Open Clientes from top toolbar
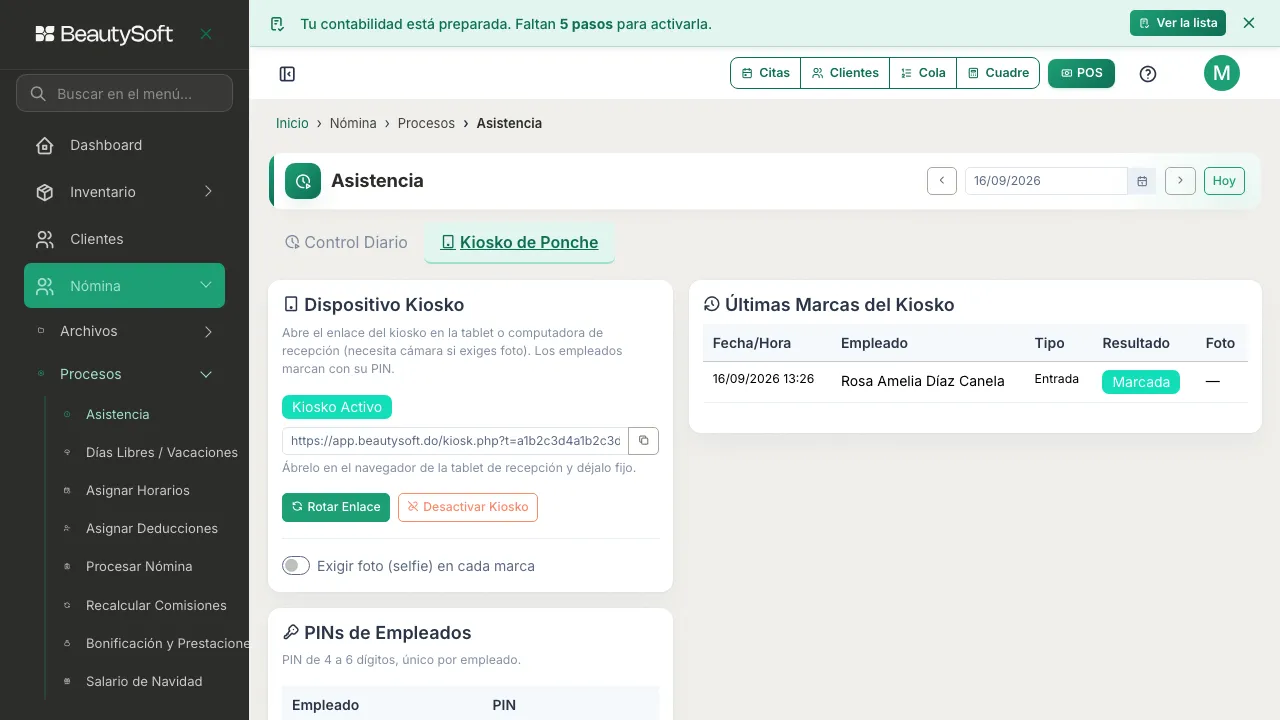Screen dimensions: 1280x720 [x=845, y=73]
